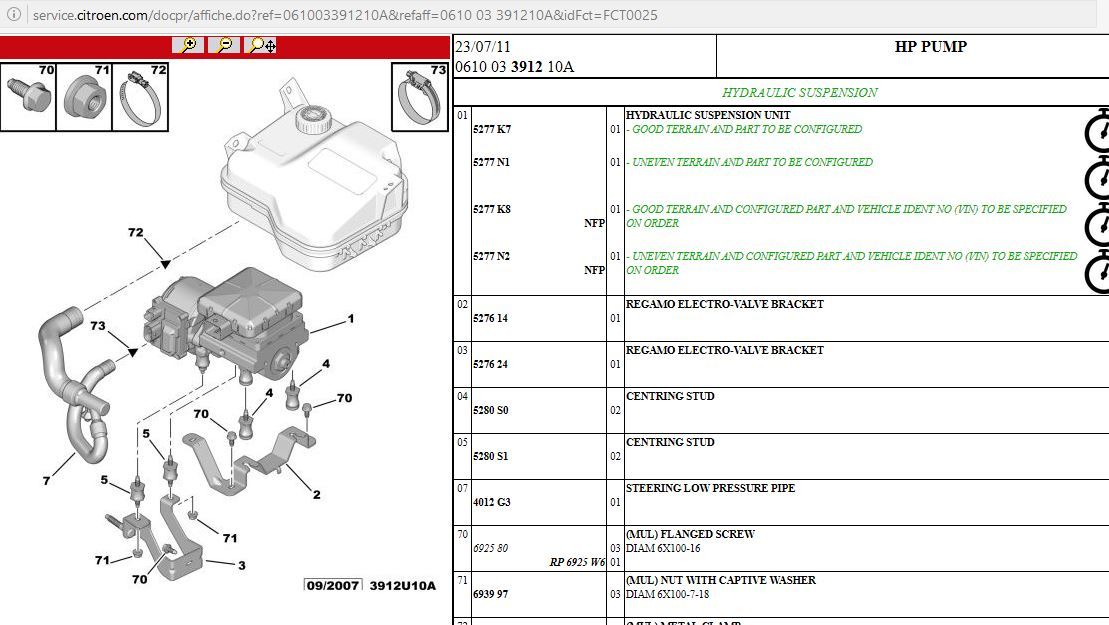Open thumbnail 70 flanged screw

28,97
